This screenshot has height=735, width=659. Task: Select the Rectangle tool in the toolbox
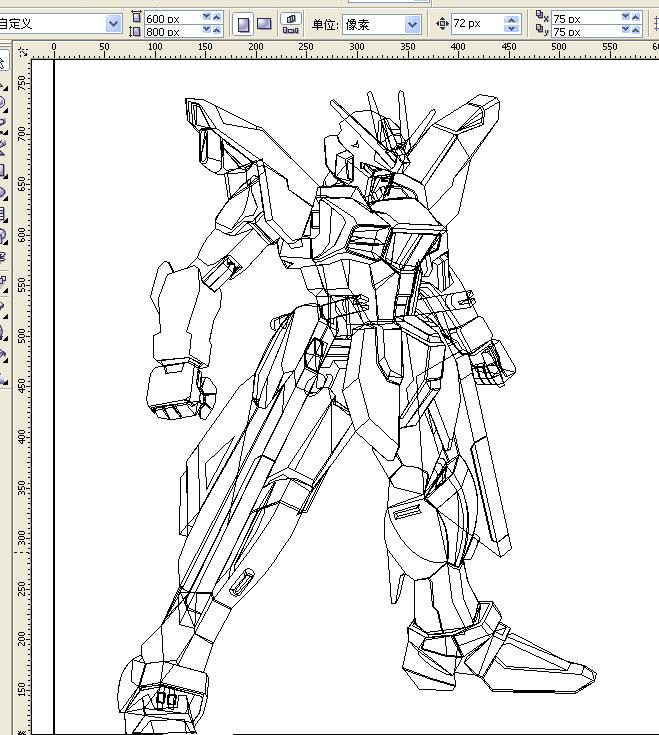coord(2,170)
